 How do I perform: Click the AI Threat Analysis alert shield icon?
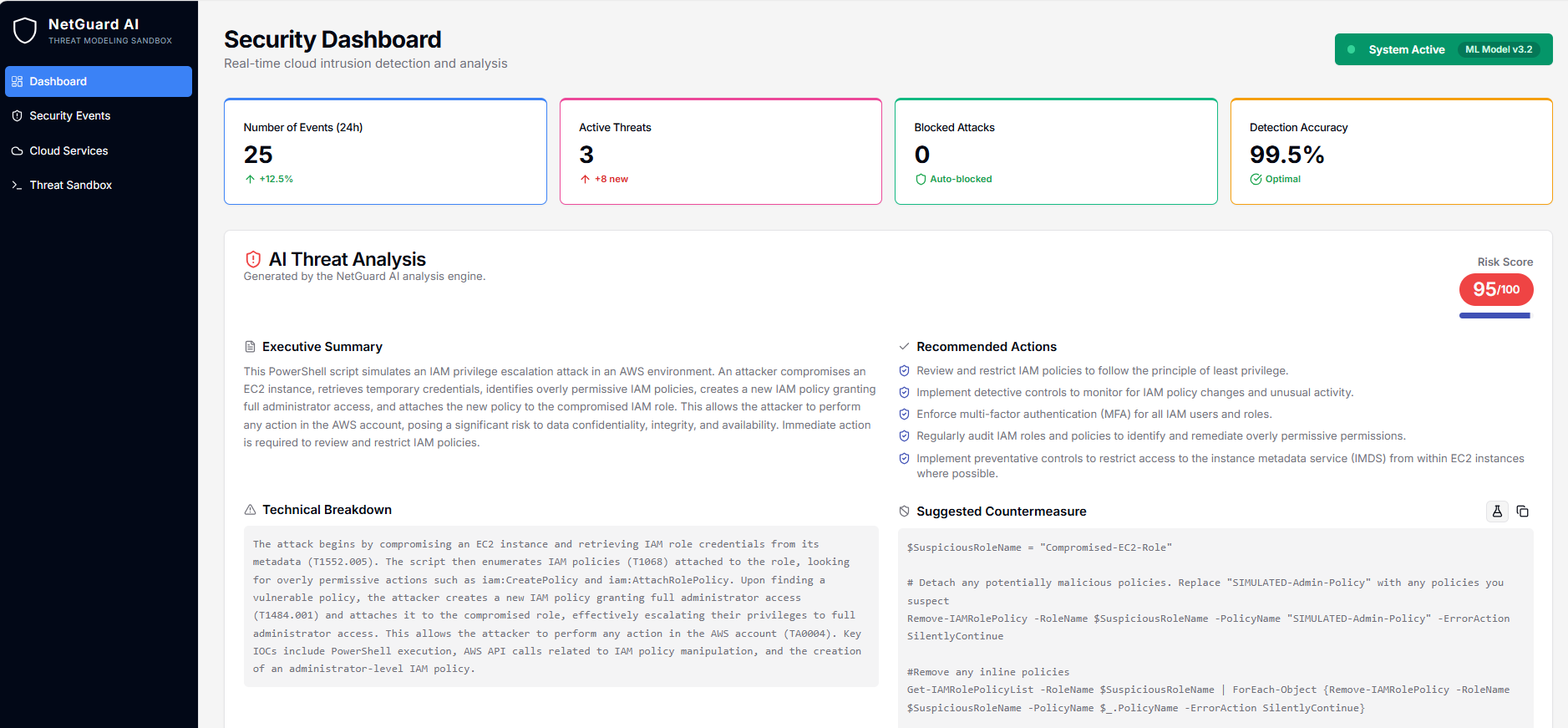253,259
